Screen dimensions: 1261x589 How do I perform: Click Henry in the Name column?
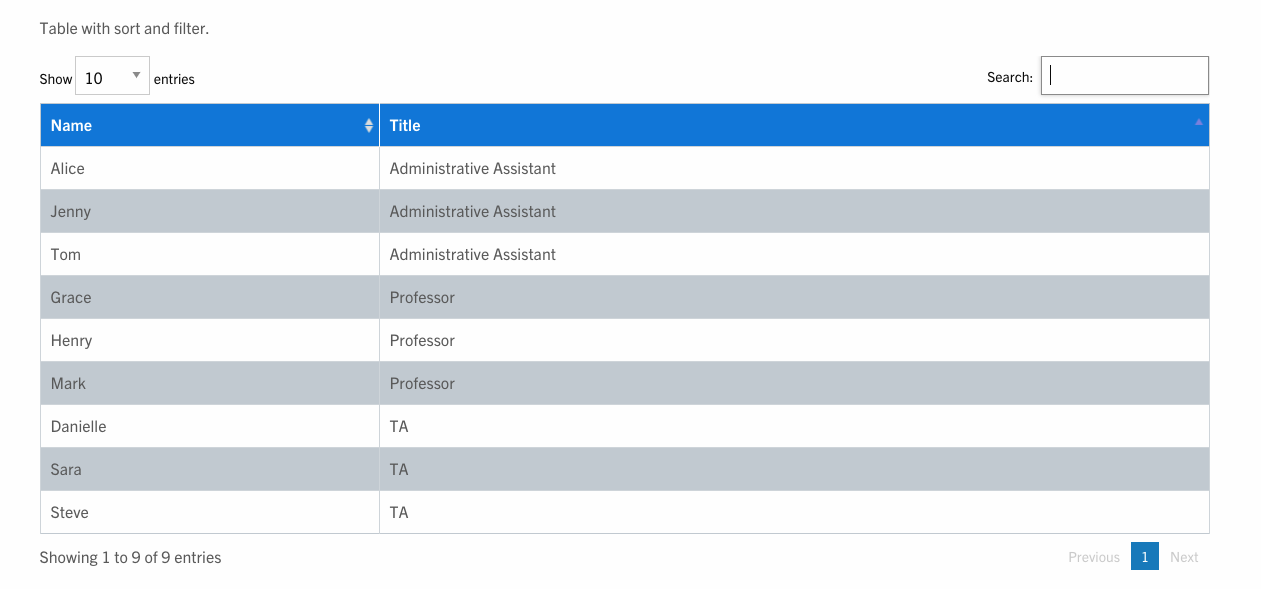71,341
